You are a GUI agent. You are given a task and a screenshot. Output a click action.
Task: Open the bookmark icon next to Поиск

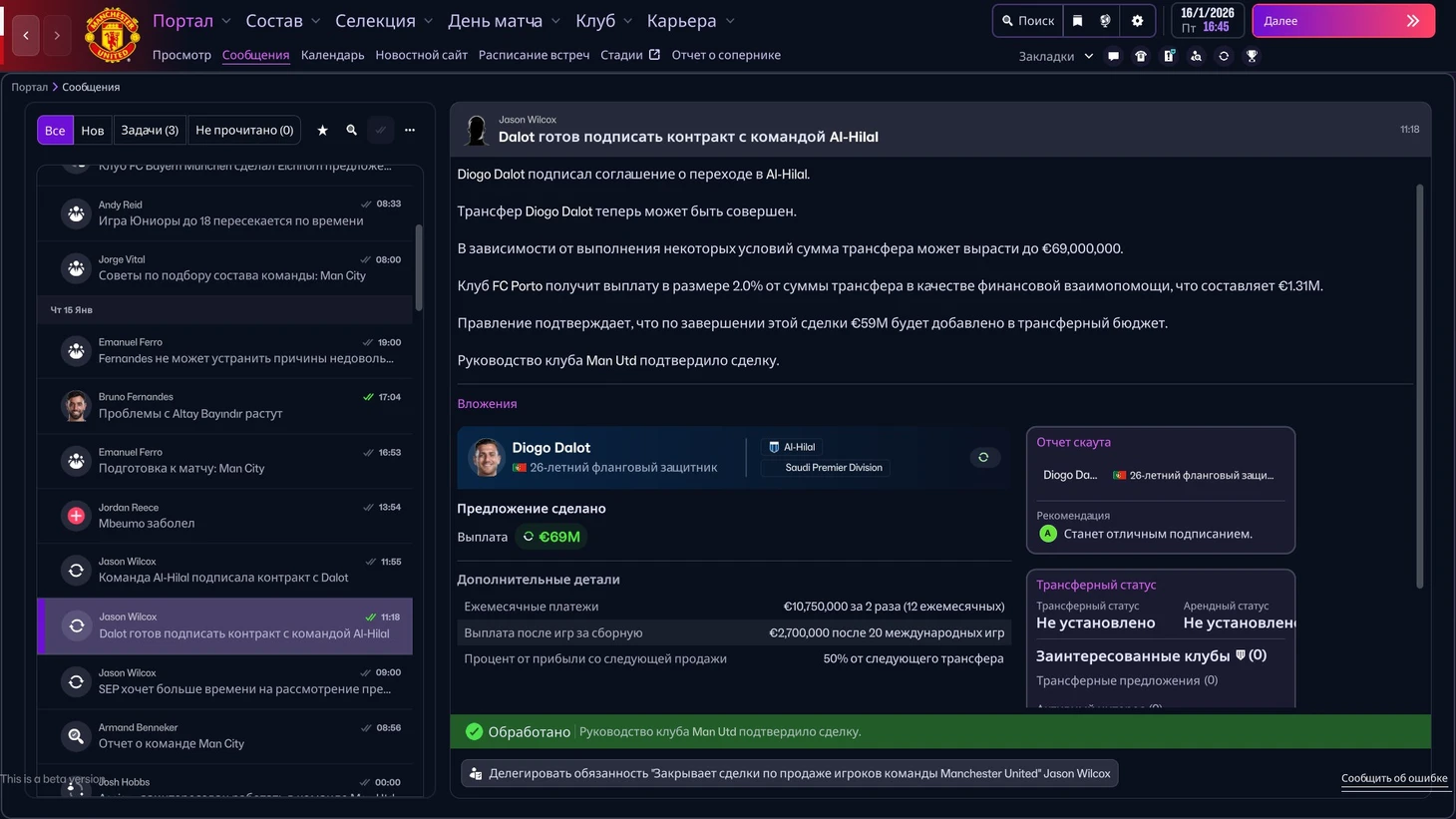tap(1077, 21)
